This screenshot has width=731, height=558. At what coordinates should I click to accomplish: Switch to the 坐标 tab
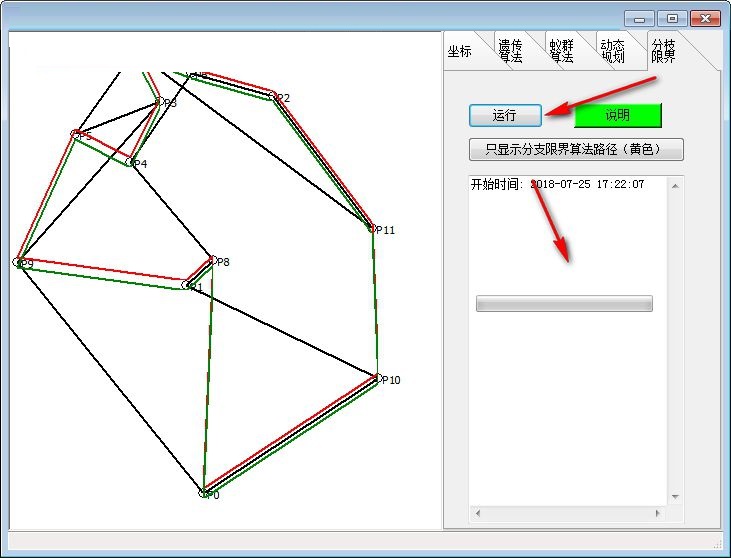[x=460, y=51]
